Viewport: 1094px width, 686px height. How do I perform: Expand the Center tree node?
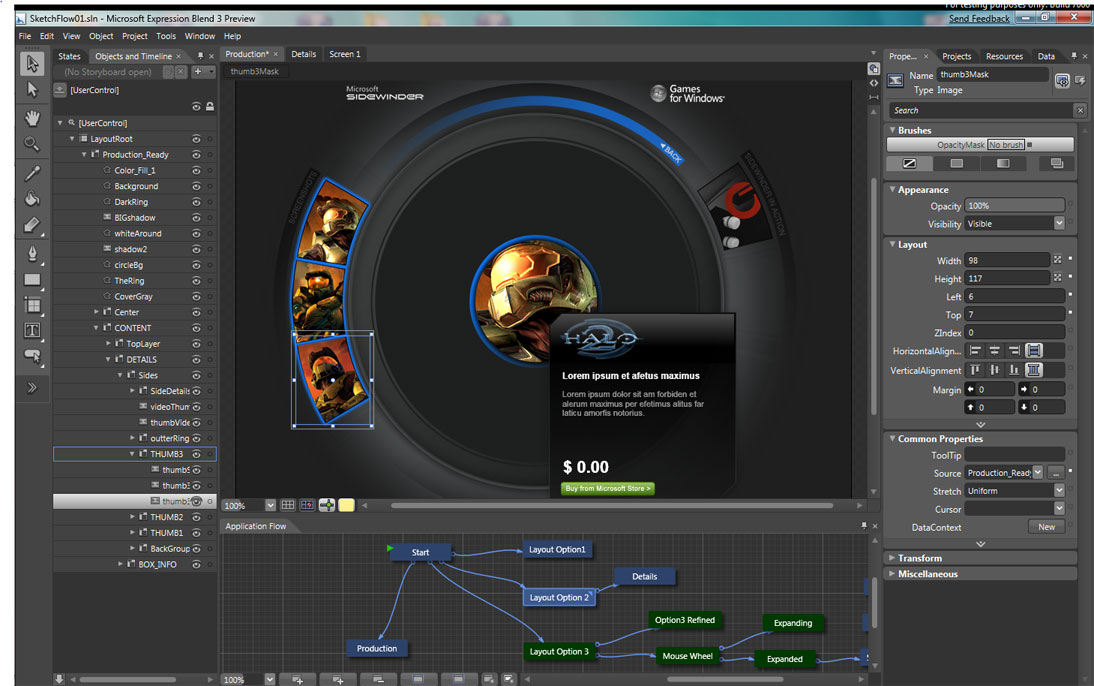(x=96, y=312)
